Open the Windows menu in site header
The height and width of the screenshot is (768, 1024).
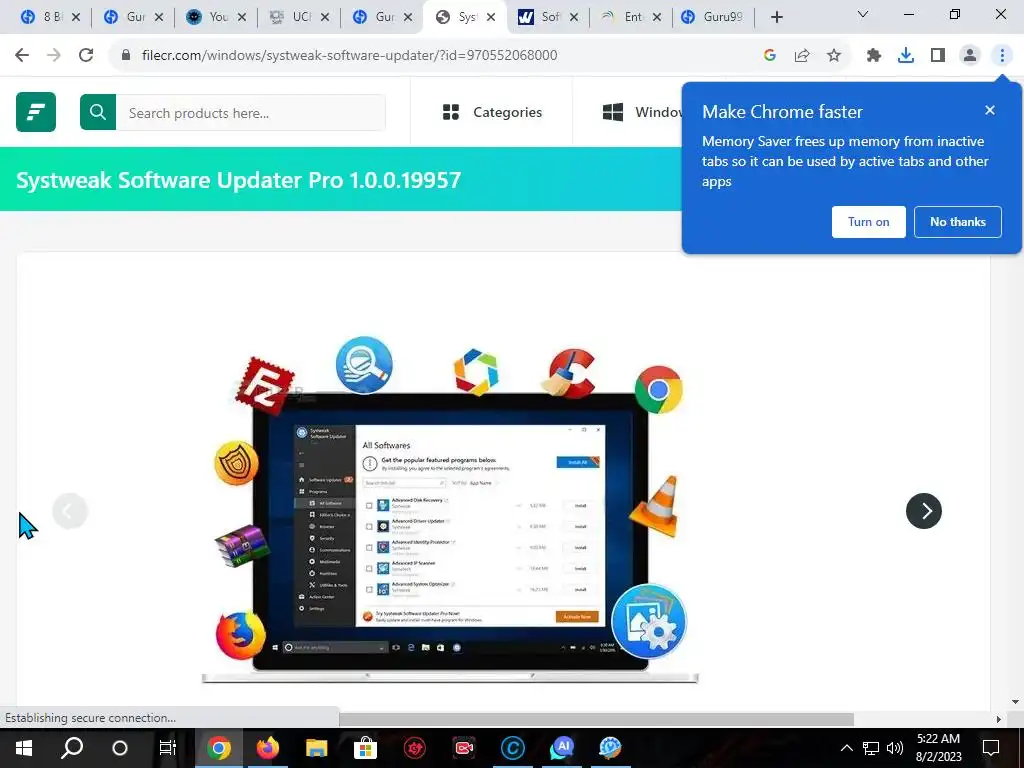click(642, 112)
